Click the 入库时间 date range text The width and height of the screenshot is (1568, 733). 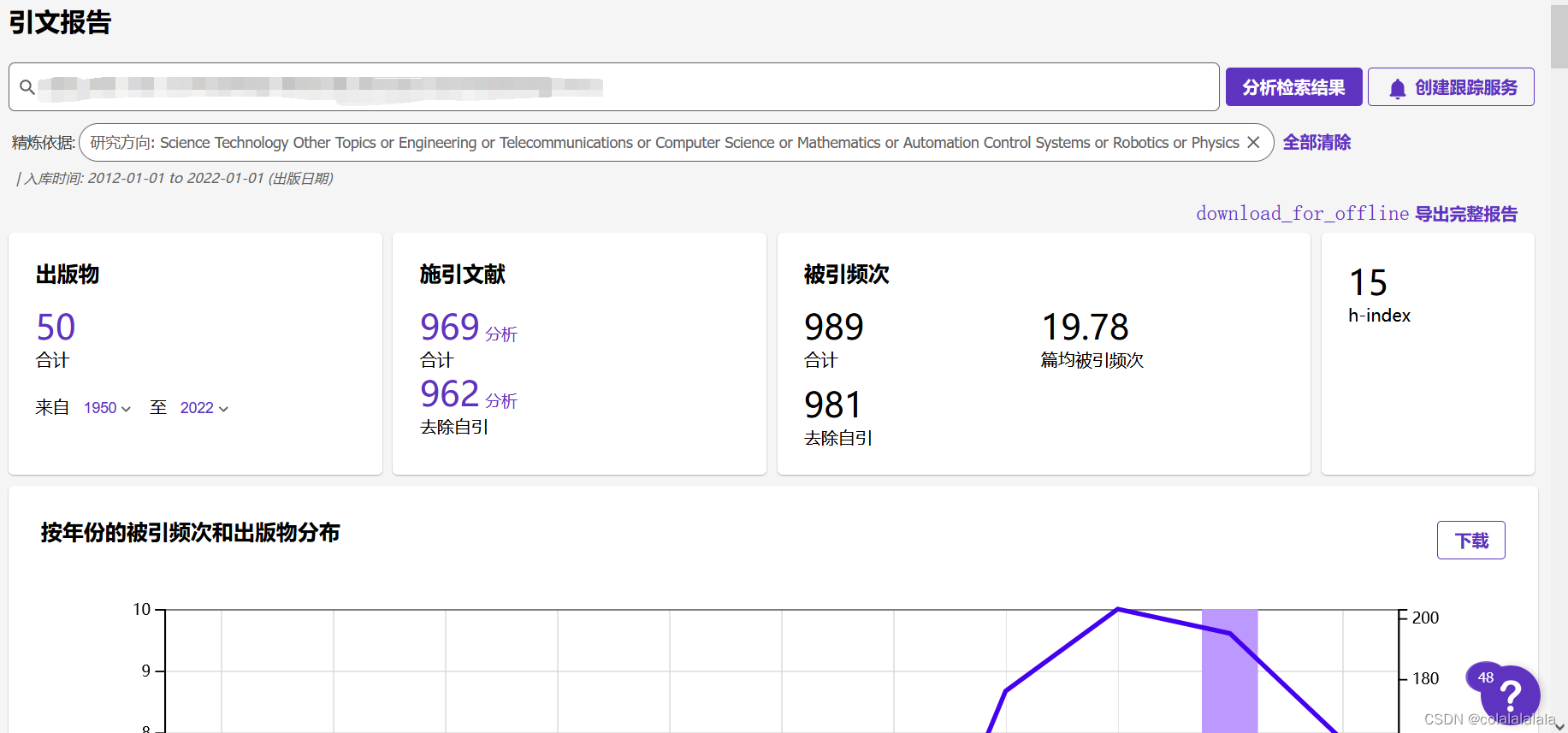pos(175,178)
